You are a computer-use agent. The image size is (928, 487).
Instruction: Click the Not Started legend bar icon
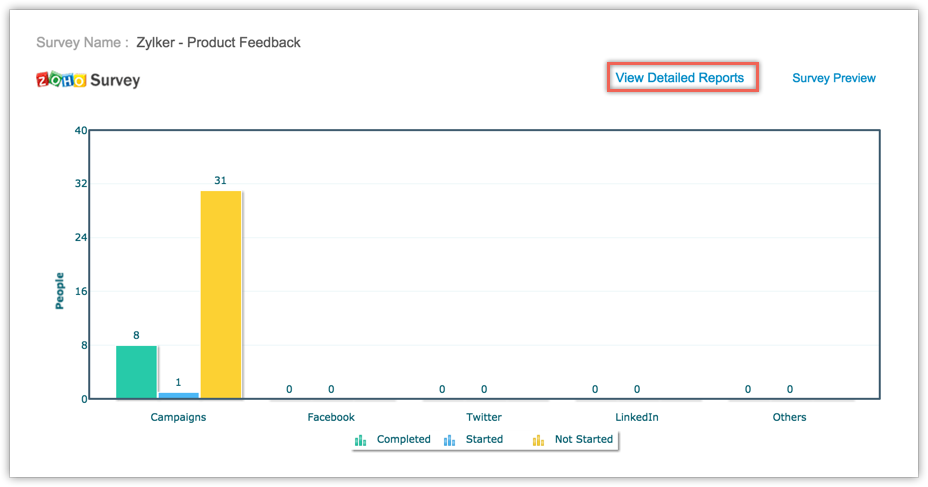(538, 440)
